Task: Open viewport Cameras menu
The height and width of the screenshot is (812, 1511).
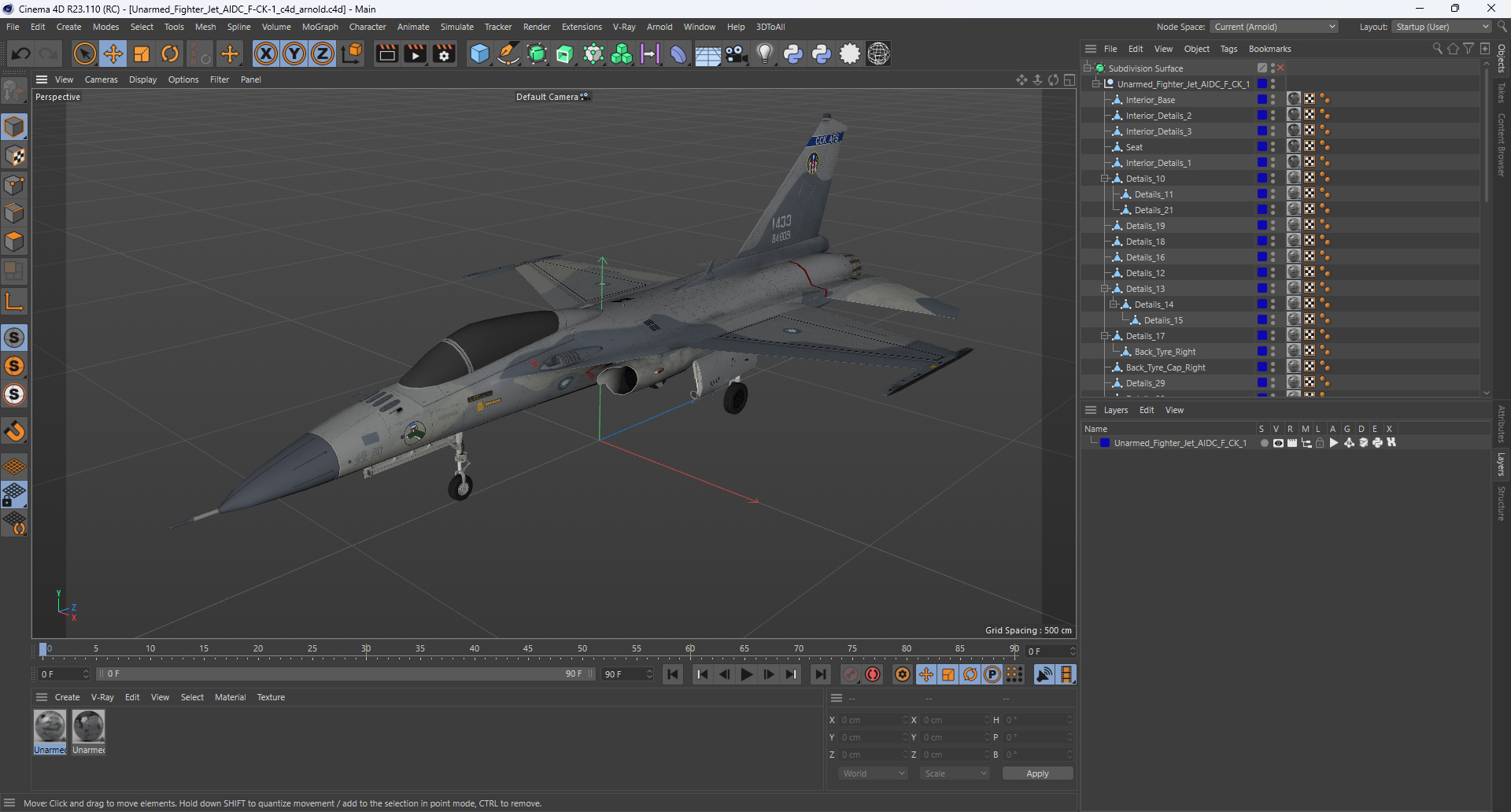Action: point(101,79)
